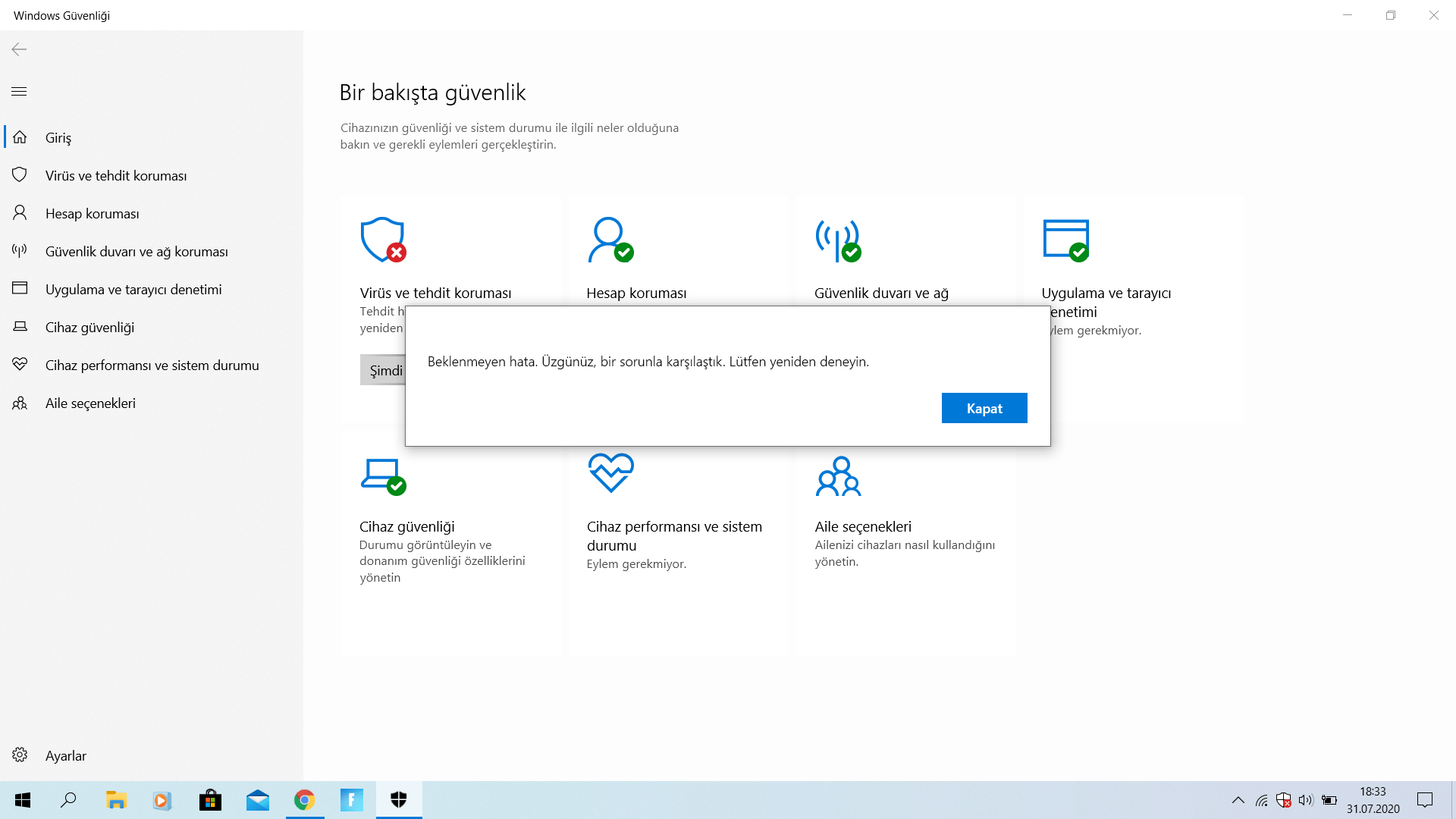Open Virüs ve tehdit koruması sidebar item
1456x819 pixels.
point(115,175)
